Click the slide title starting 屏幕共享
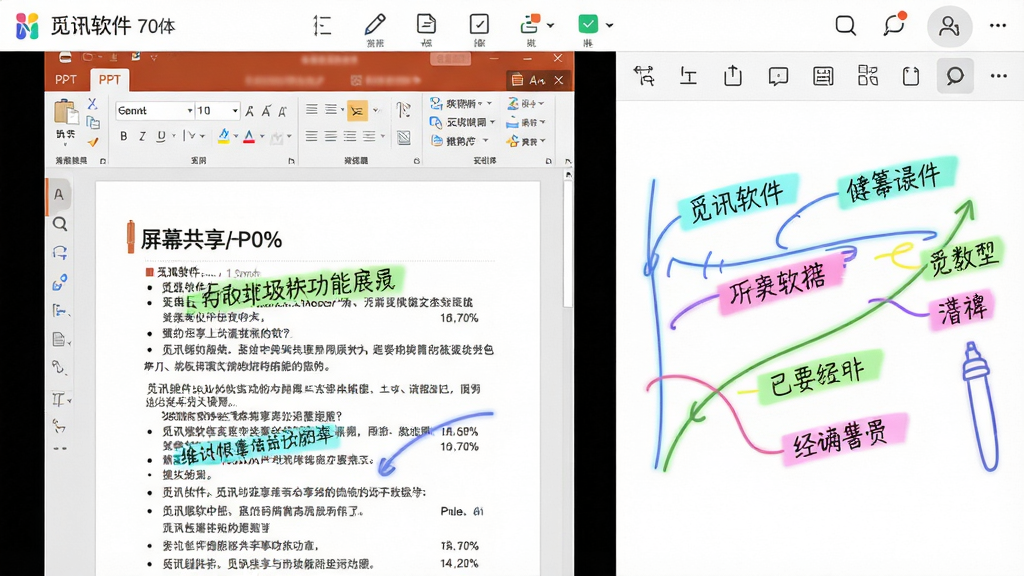The image size is (1024, 576). coord(212,240)
